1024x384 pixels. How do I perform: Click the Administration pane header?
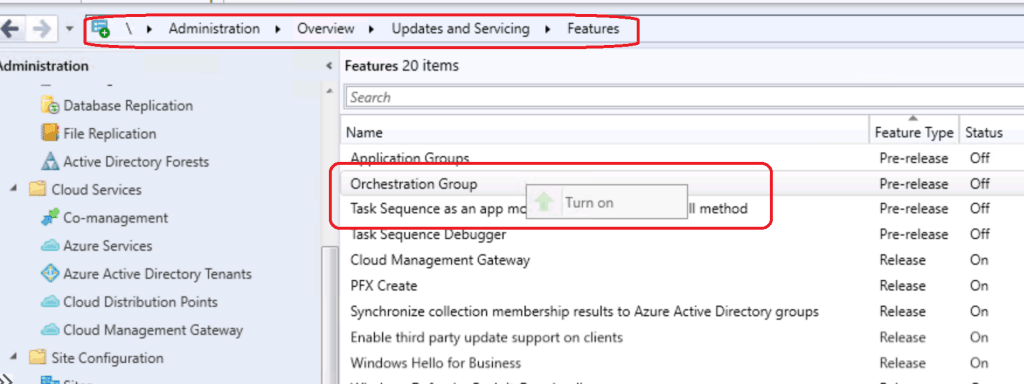point(44,66)
